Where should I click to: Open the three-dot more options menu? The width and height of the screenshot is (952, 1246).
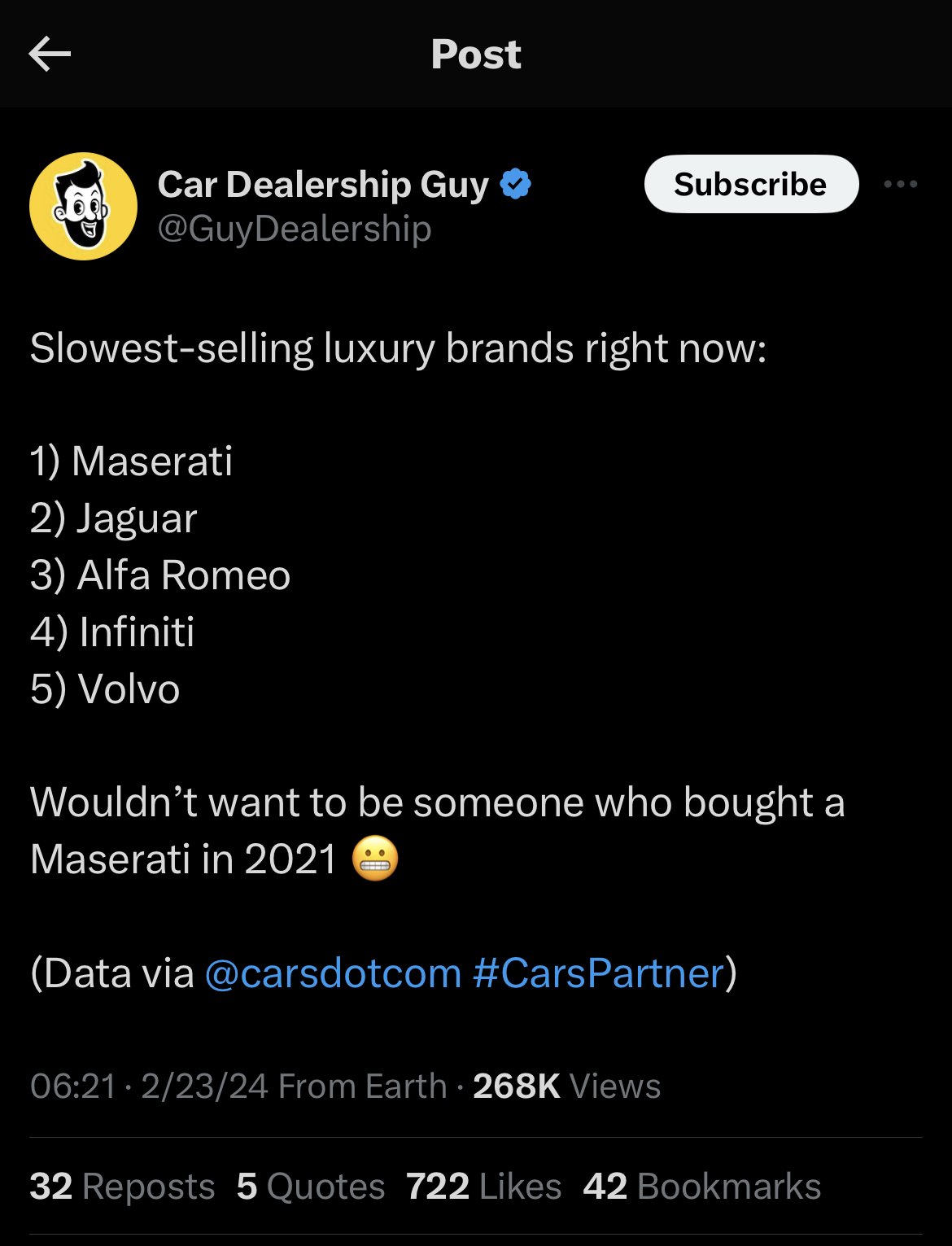pyautogui.click(x=901, y=185)
